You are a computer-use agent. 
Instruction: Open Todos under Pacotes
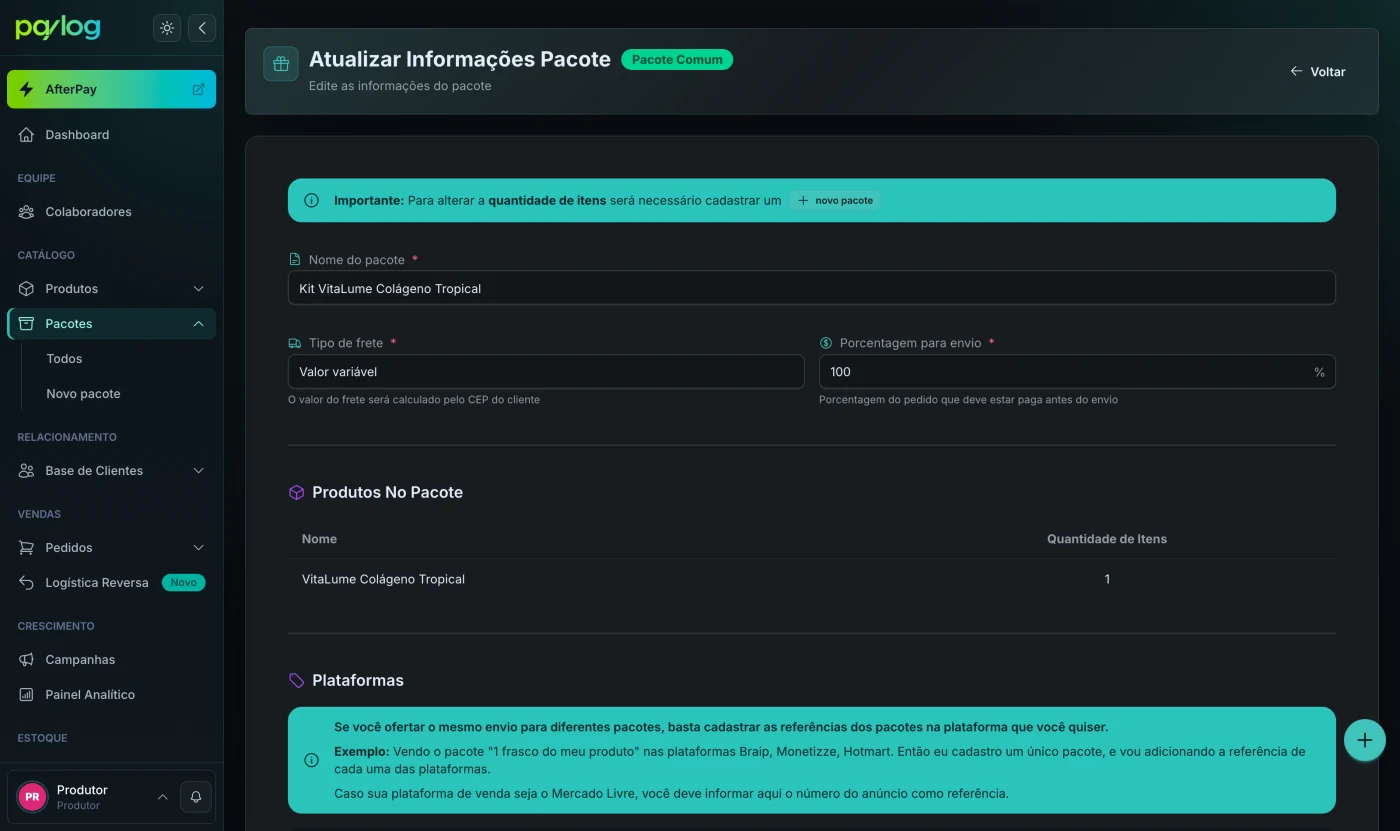(x=65, y=359)
